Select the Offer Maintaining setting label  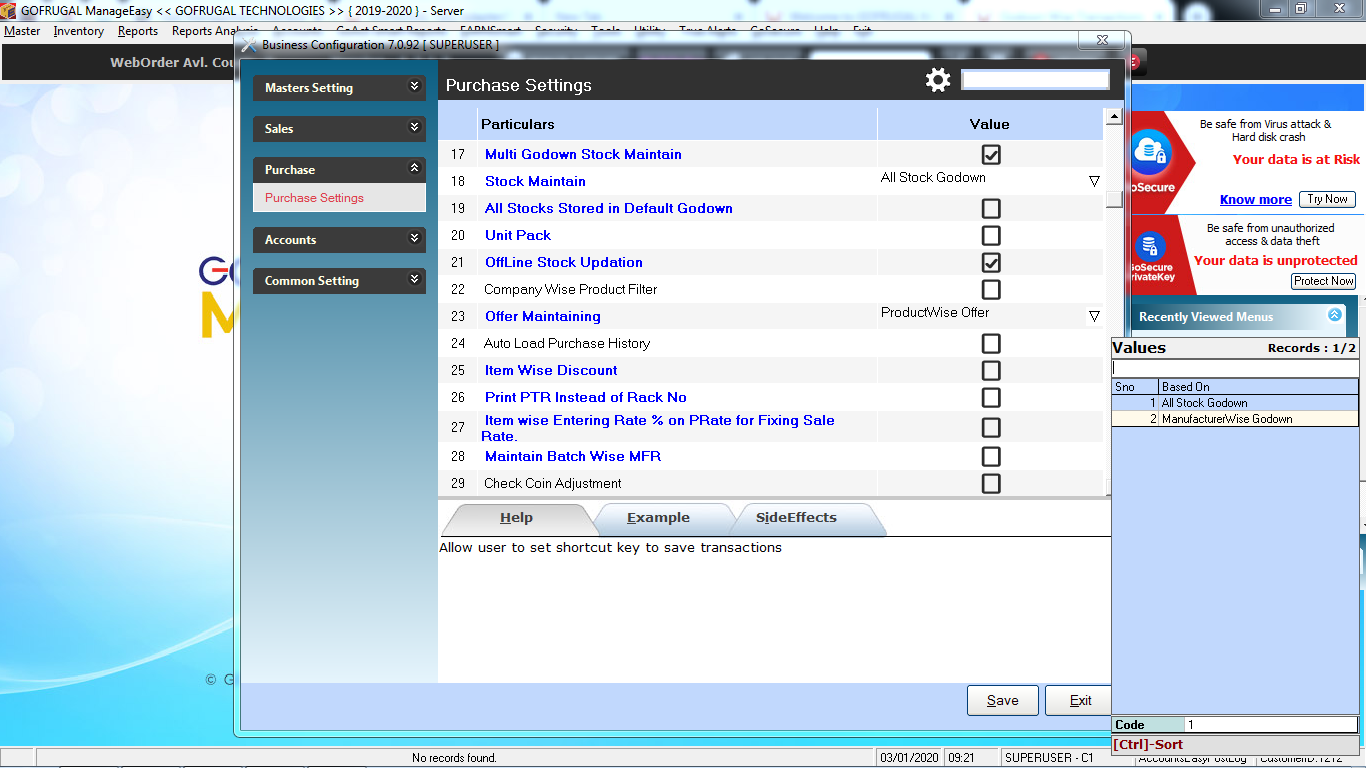[543, 316]
